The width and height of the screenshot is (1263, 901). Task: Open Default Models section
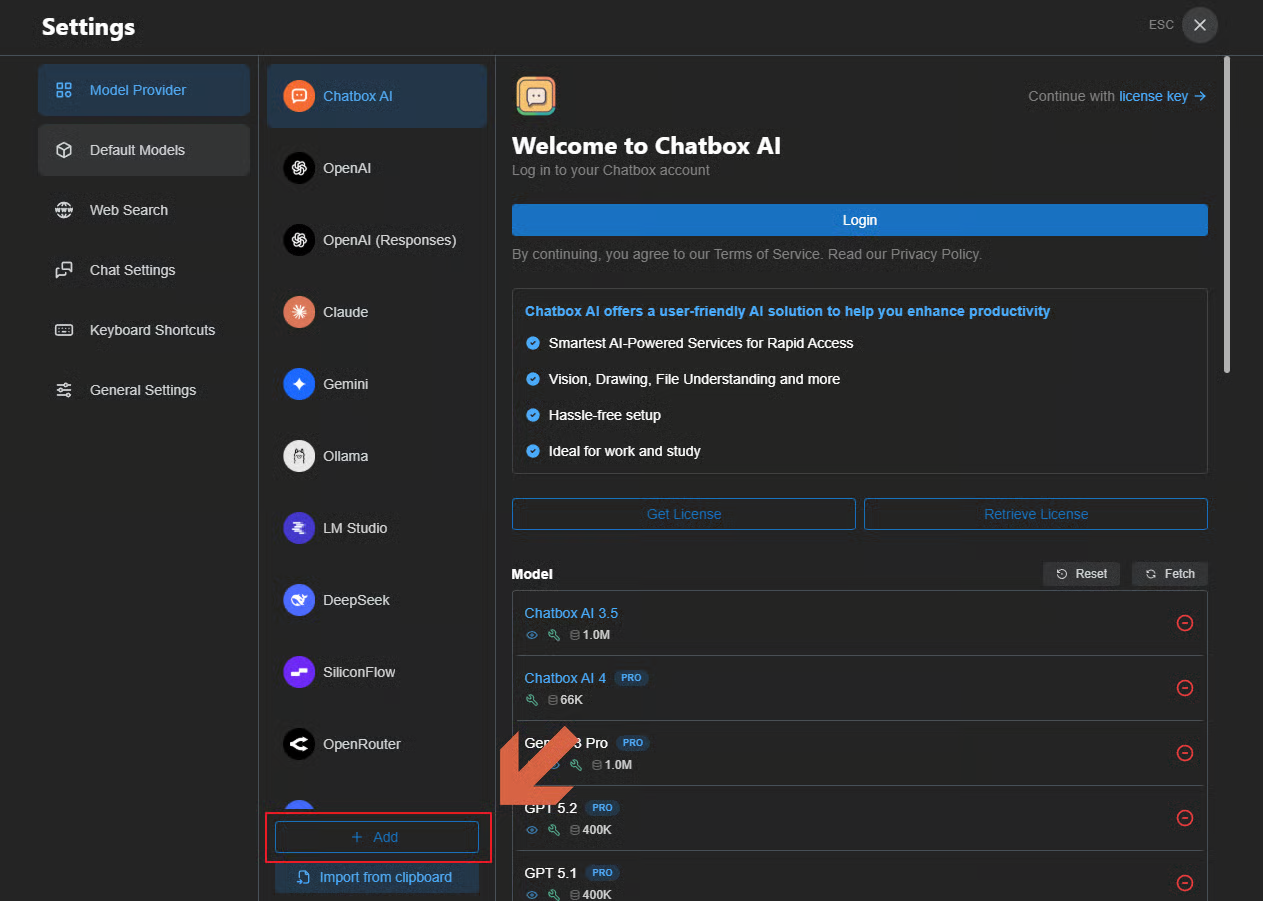(137, 150)
